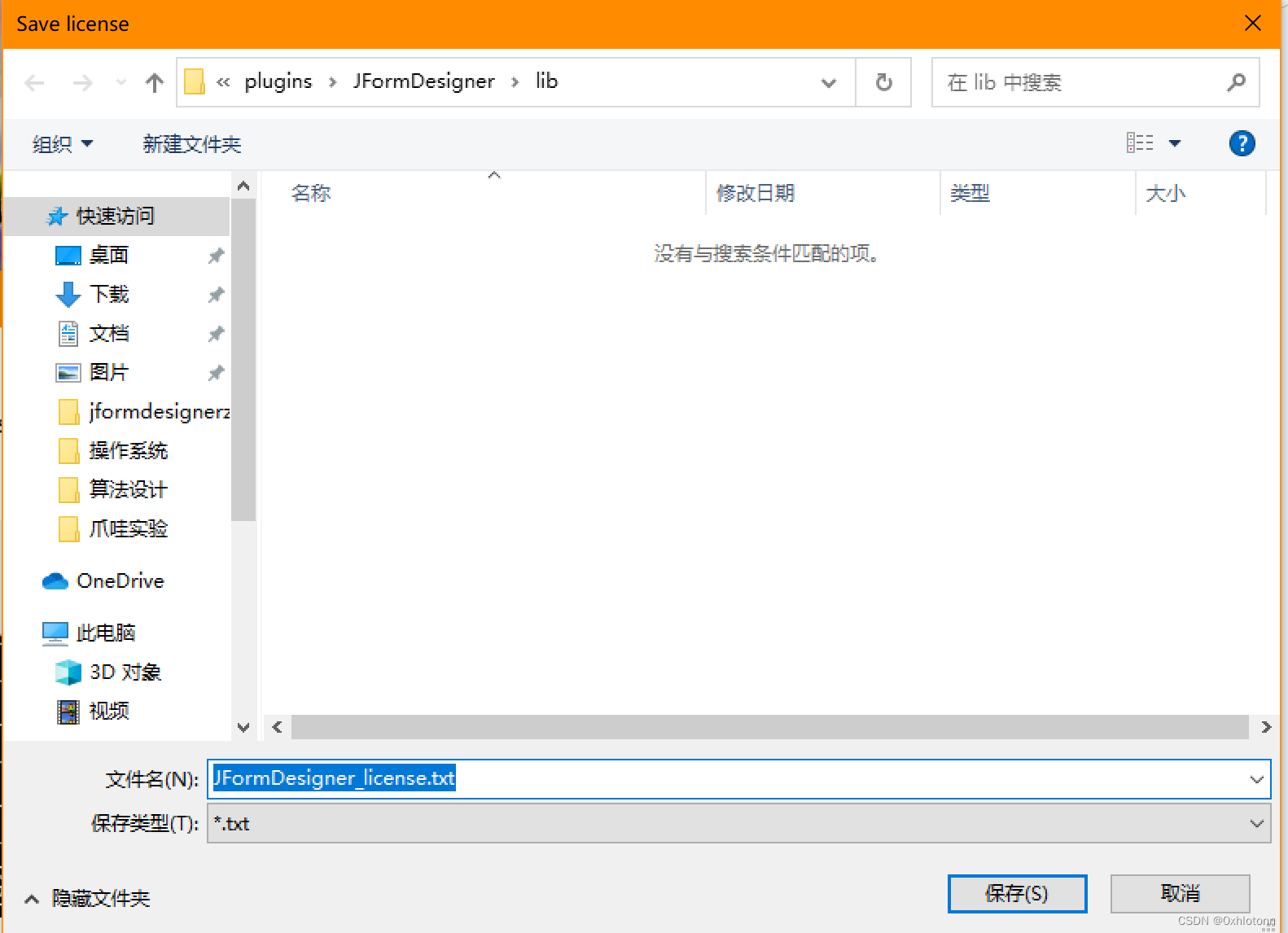The width and height of the screenshot is (1288, 933).
Task: Click the folder icon in address bar
Action: coord(195,81)
